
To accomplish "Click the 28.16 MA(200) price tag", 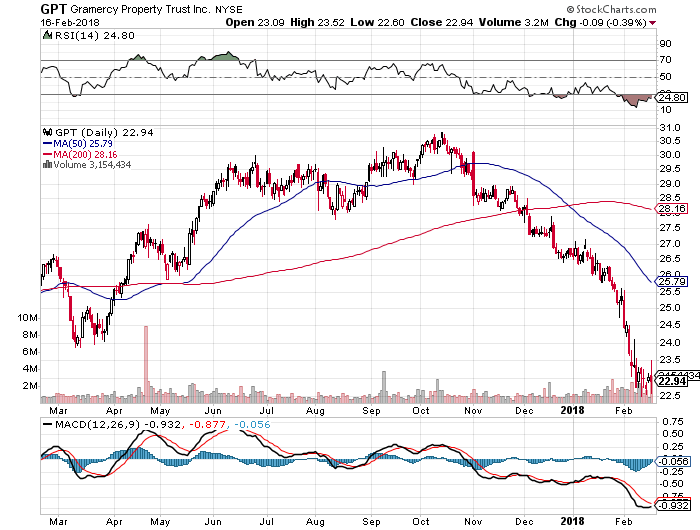I will click(671, 209).
